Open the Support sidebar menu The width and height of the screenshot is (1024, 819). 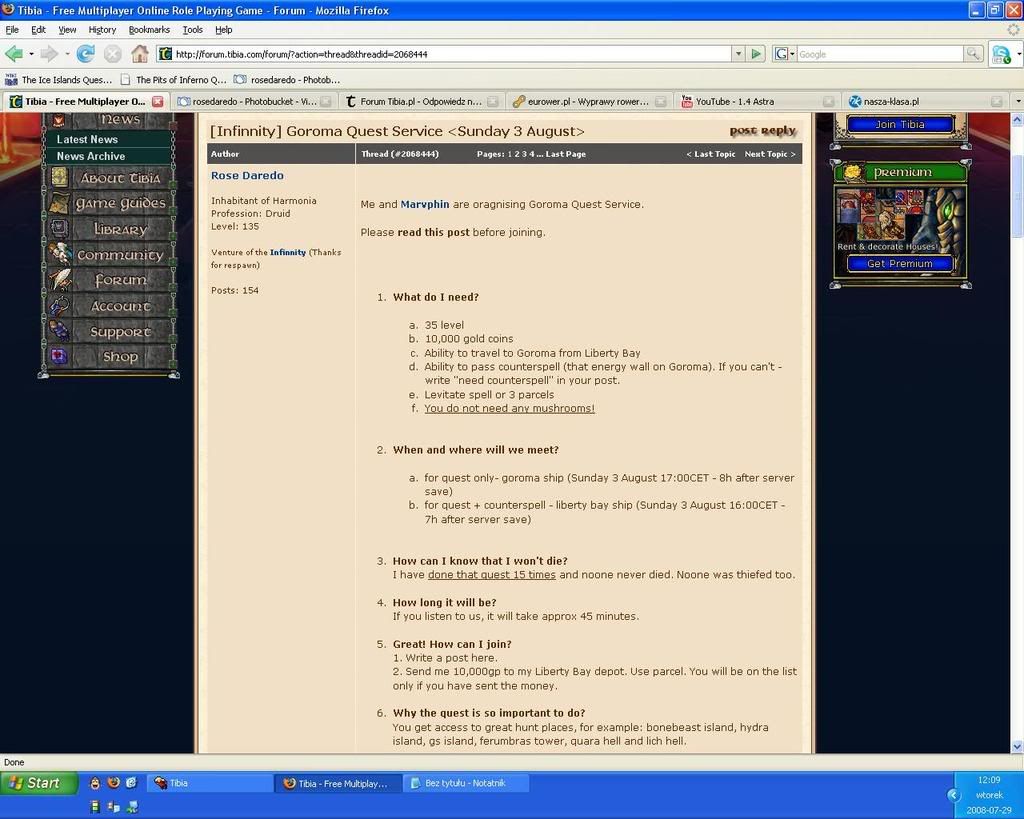coord(110,331)
